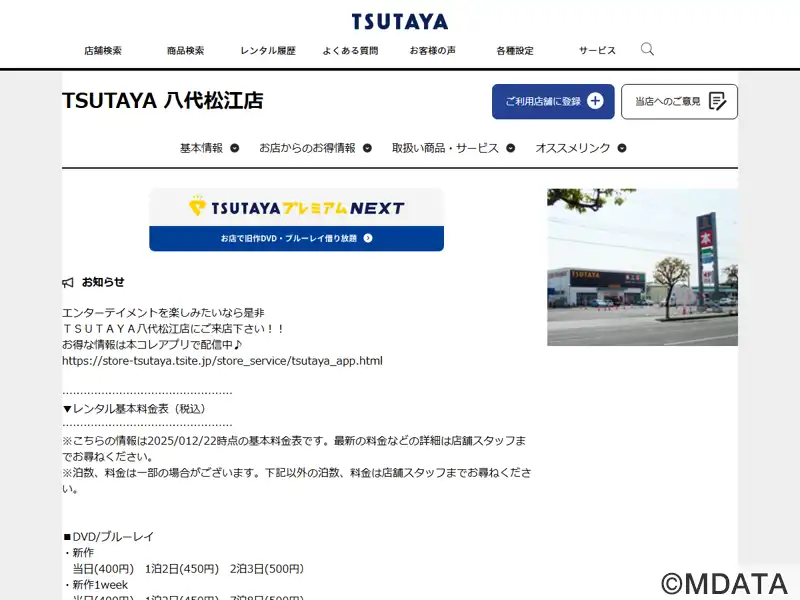Click the 当店へのご意見 button
The image size is (800, 600).
tap(679, 102)
